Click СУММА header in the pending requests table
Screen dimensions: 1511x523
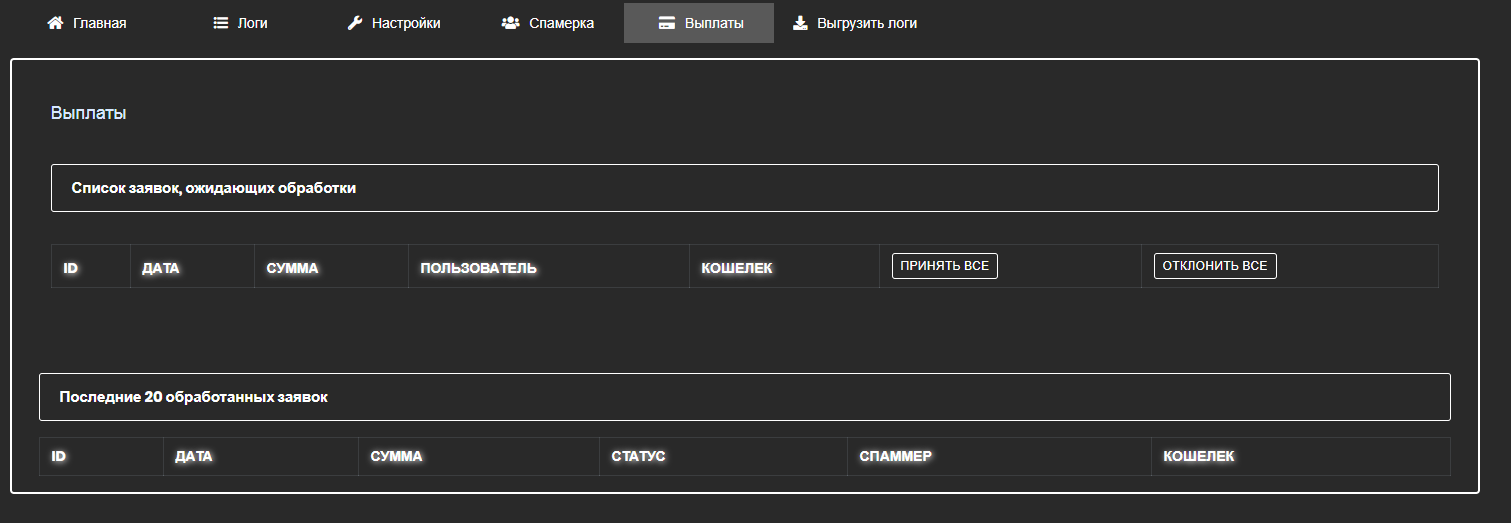[x=292, y=268]
